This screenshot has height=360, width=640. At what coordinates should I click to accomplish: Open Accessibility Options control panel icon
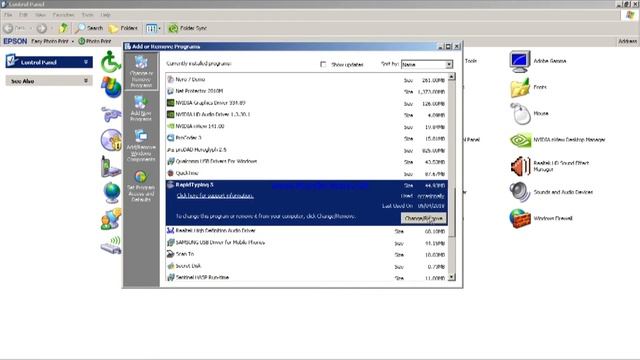coord(111,61)
